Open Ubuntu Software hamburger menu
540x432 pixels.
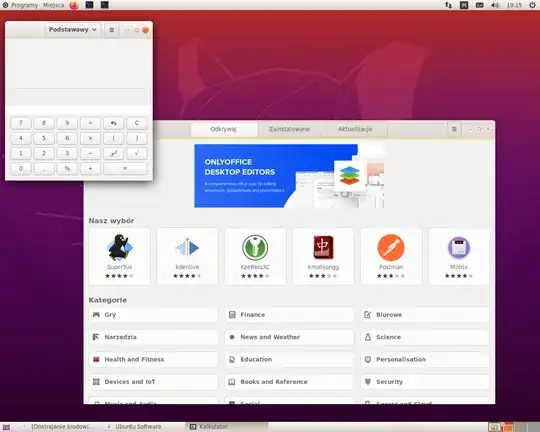coord(454,129)
